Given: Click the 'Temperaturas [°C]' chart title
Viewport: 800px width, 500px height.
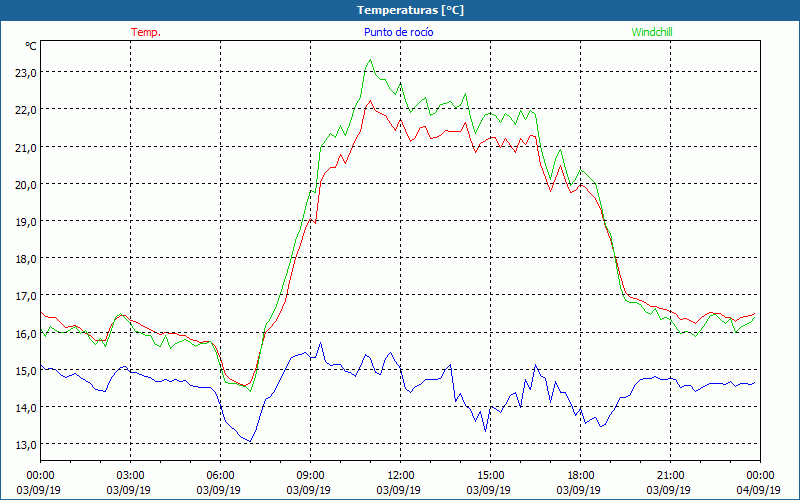Looking at the screenshot, I should coord(410,10).
